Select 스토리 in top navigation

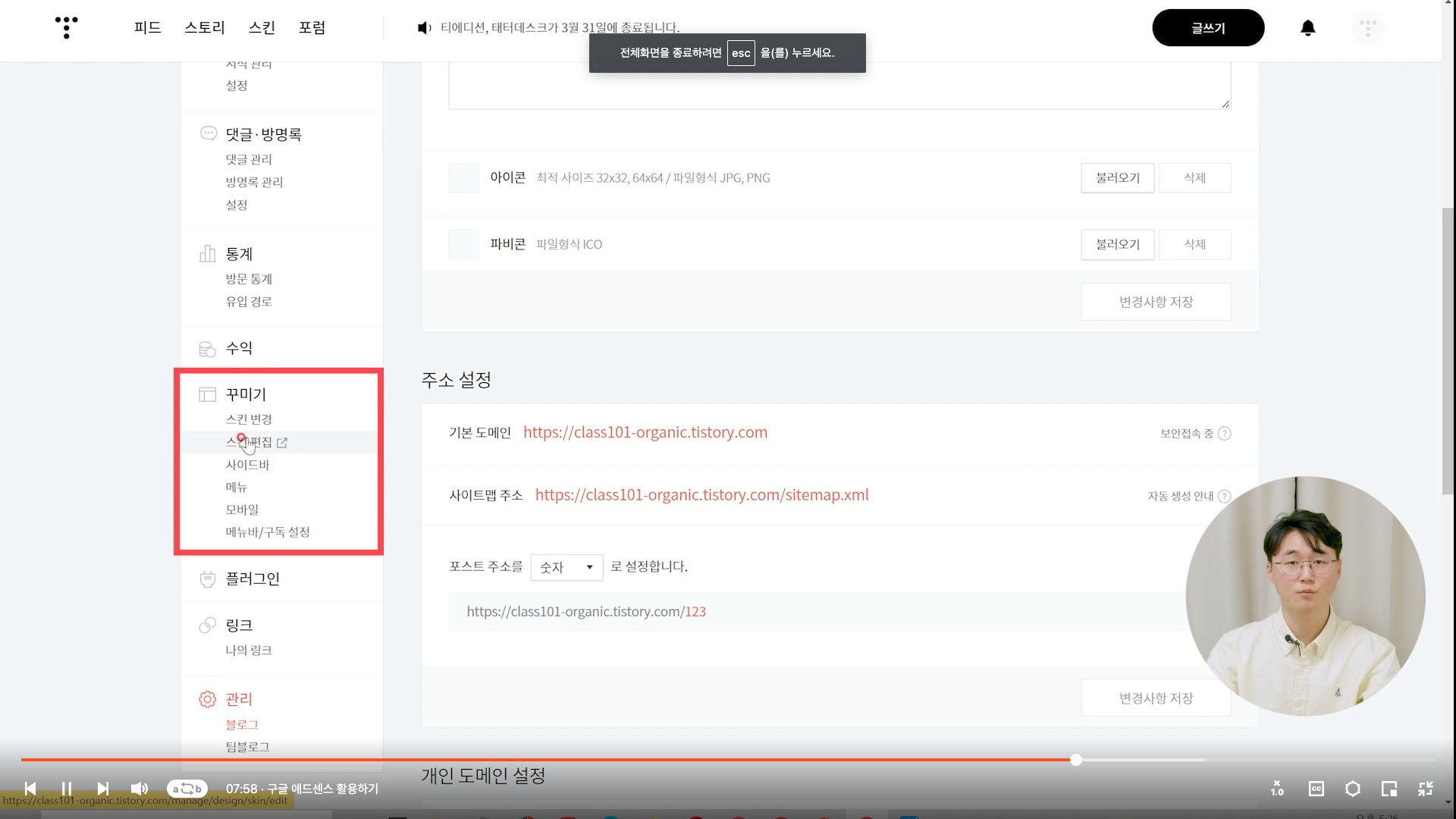click(x=205, y=28)
